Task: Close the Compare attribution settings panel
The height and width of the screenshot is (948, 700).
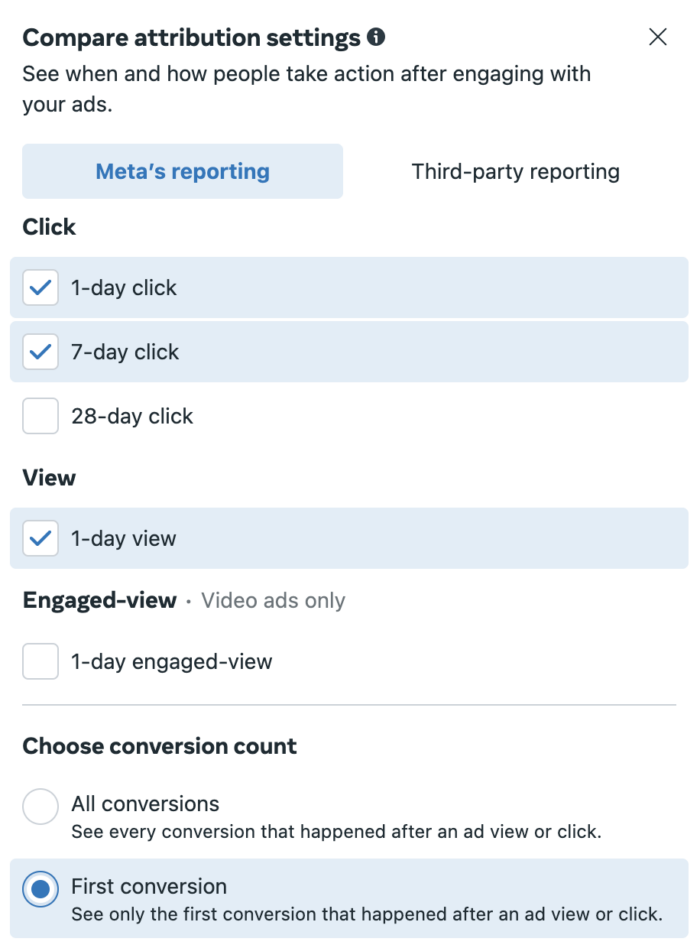Action: click(x=658, y=37)
